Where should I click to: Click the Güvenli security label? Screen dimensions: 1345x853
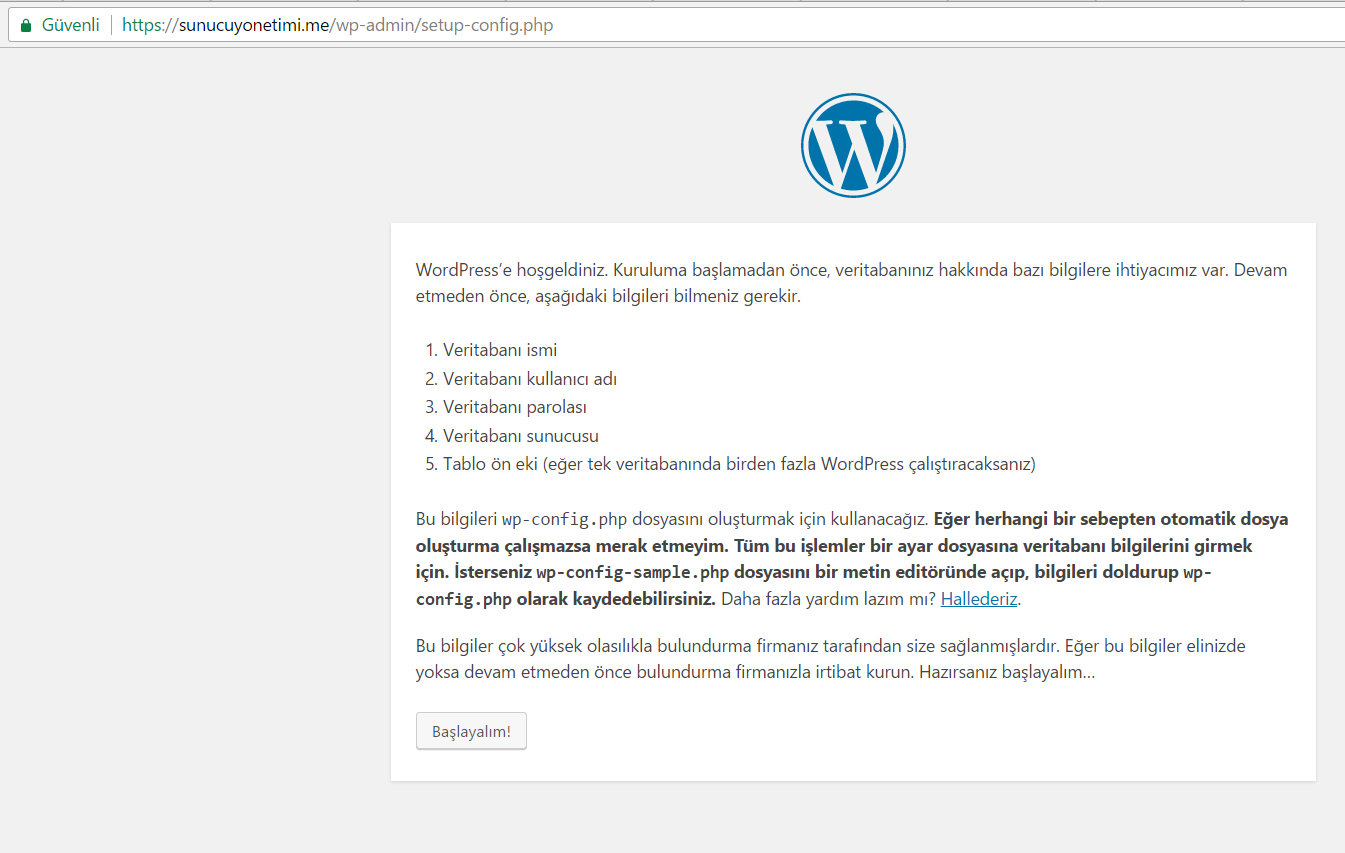(71, 25)
